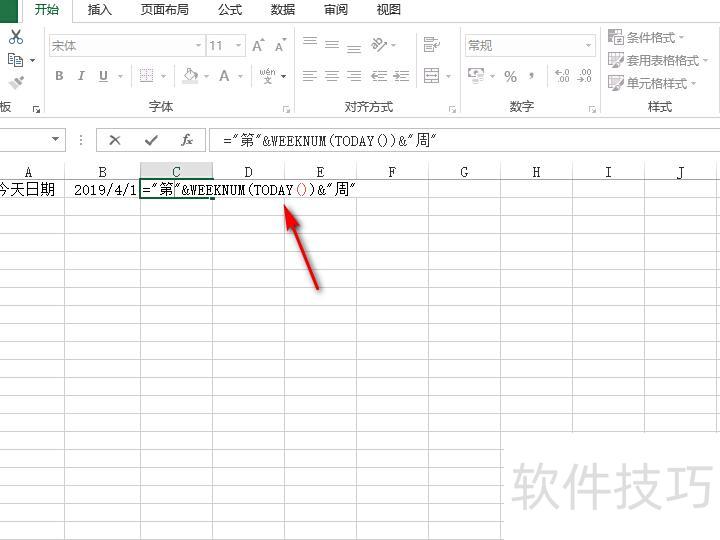Increase indent
The width and height of the screenshot is (720, 540).
pyautogui.click(x=401, y=76)
